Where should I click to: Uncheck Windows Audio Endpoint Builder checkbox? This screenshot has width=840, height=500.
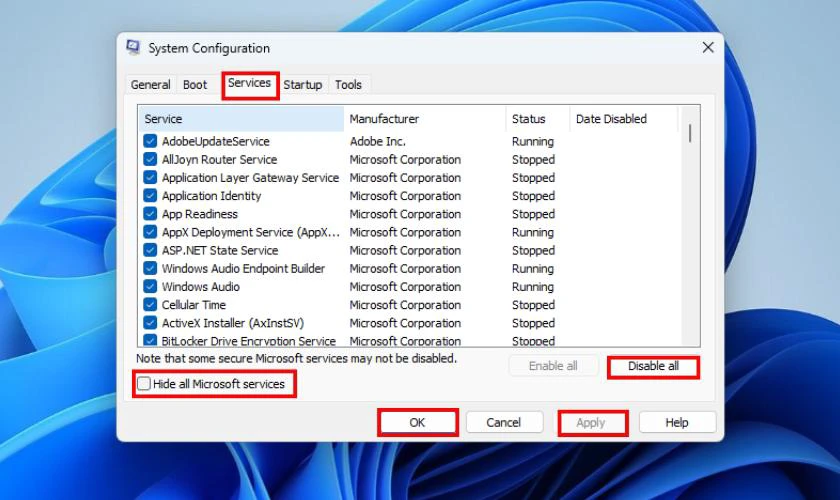(150, 268)
